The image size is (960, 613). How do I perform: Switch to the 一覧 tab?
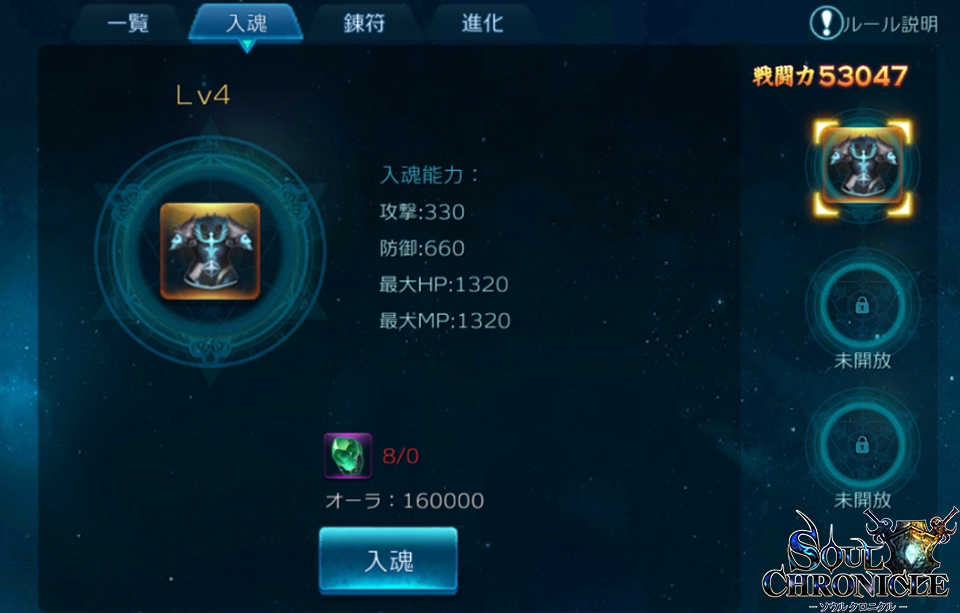tap(127, 23)
